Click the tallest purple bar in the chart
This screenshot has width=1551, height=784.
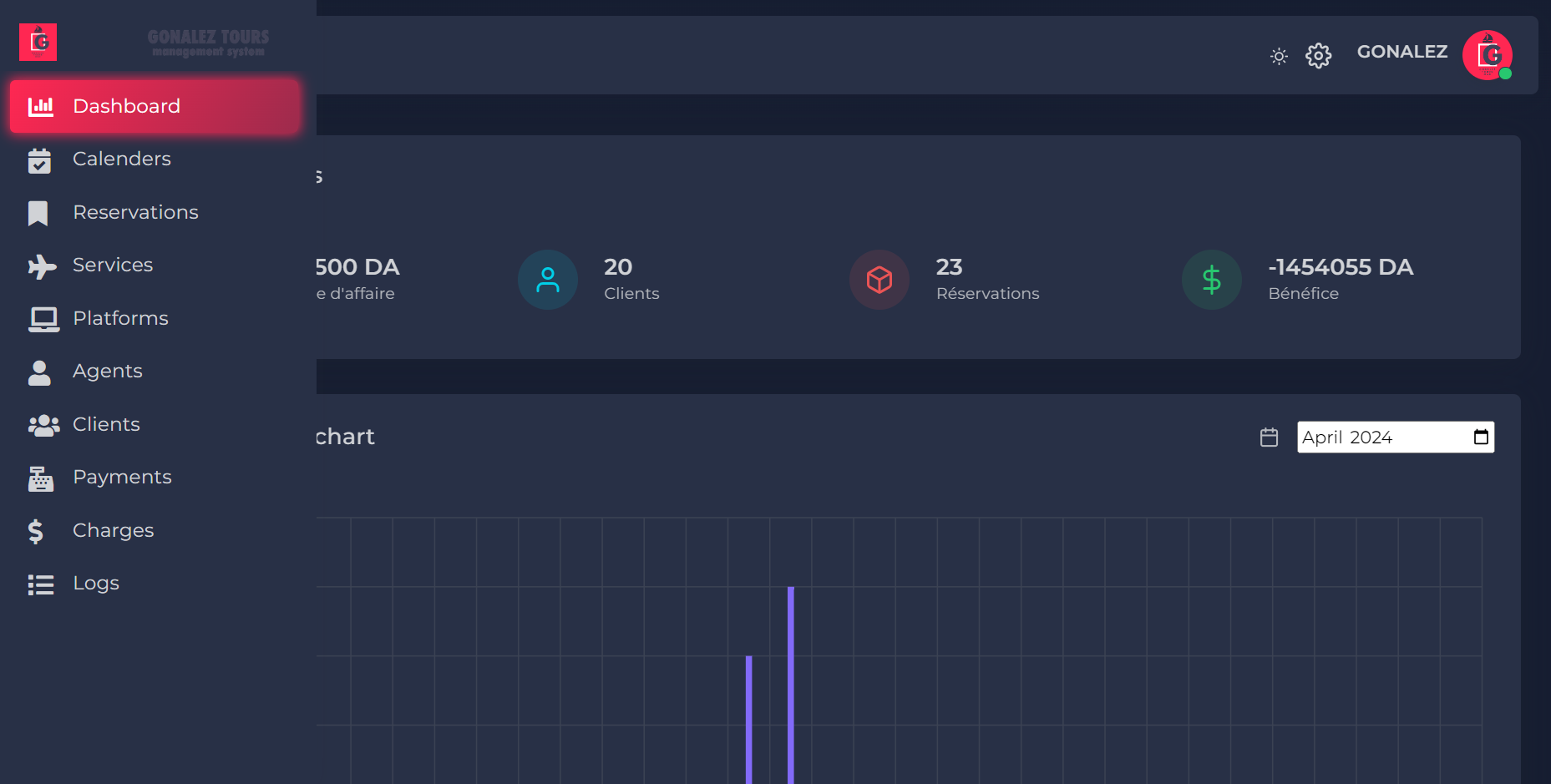click(x=790, y=685)
